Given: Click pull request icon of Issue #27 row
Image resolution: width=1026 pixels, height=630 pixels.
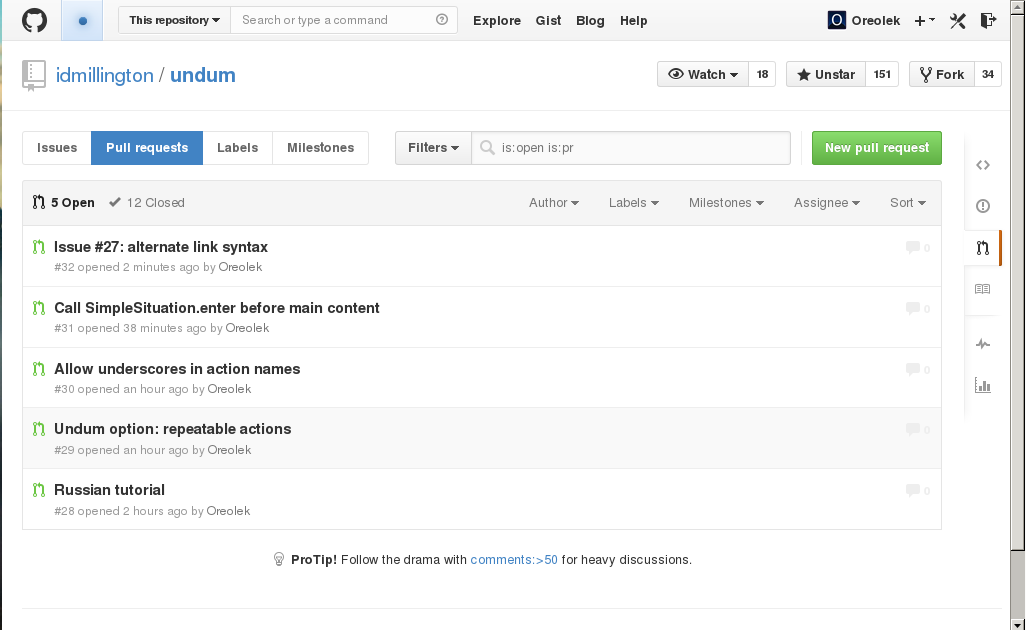Looking at the screenshot, I should pos(39,247).
